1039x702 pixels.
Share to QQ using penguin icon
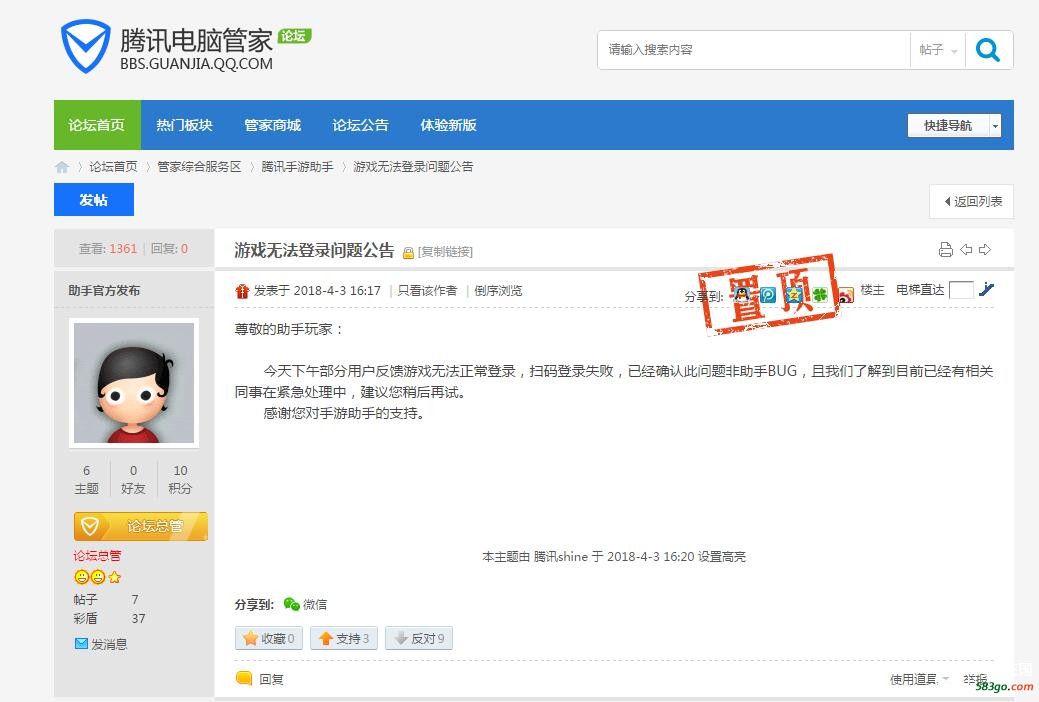[741, 294]
